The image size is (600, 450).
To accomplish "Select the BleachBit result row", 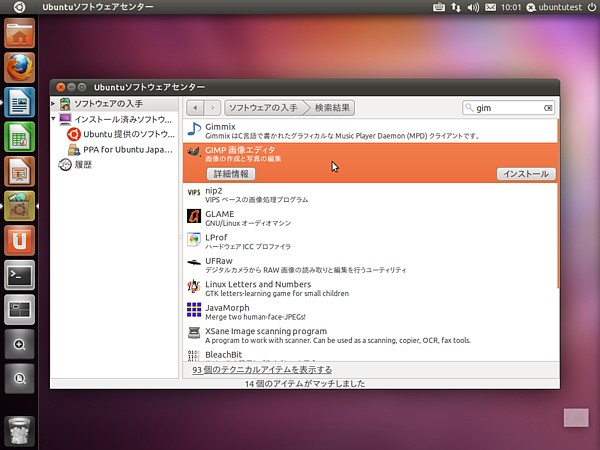I will tap(370, 354).
